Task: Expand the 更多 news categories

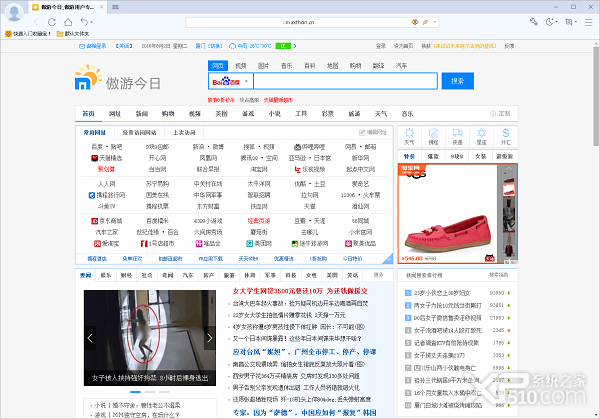Action: (x=378, y=275)
